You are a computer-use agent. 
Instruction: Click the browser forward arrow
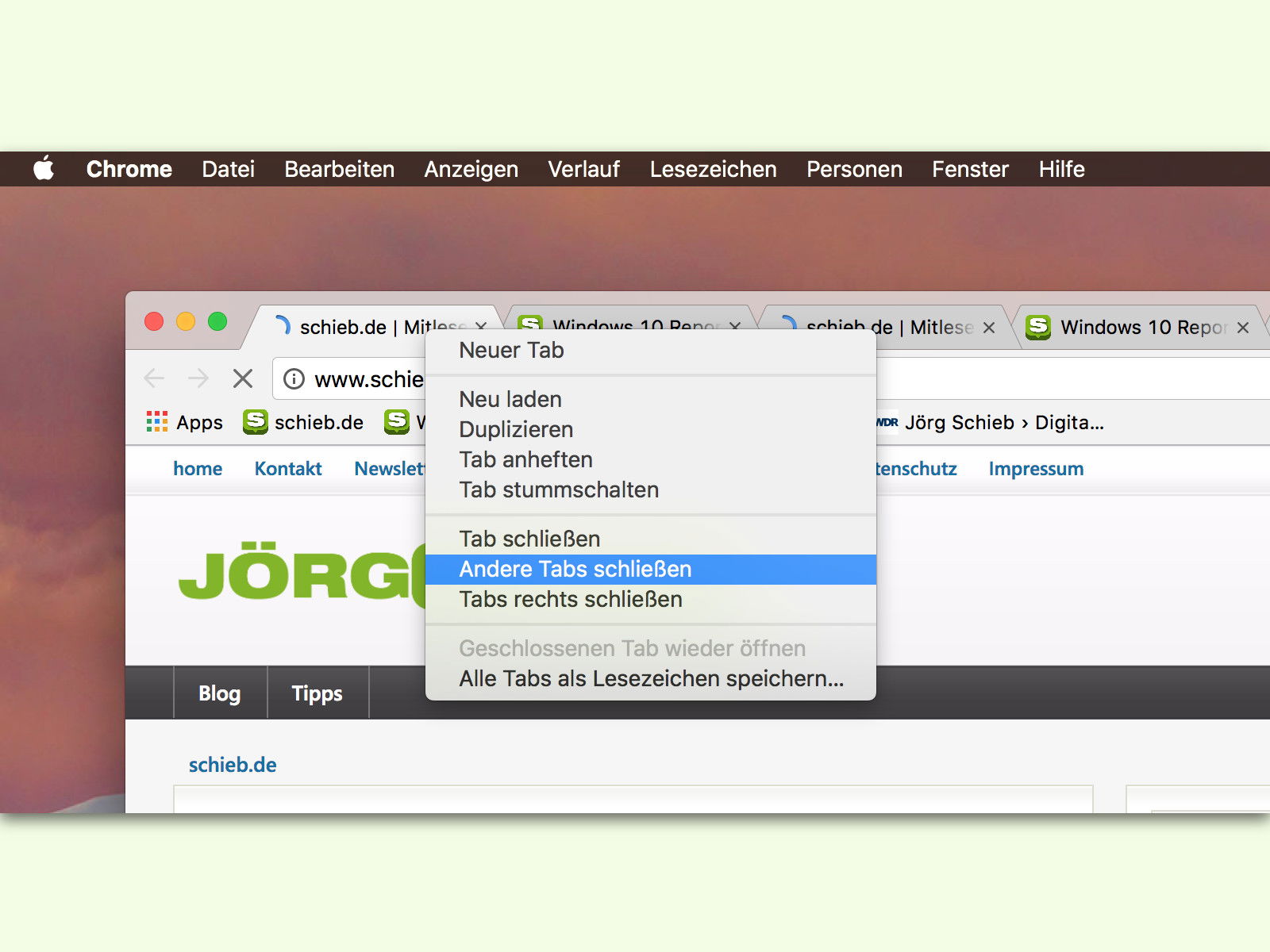198,378
